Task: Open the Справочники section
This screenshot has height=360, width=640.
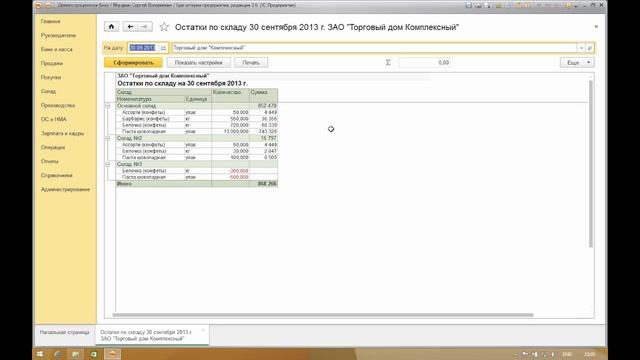Action: click(57, 176)
